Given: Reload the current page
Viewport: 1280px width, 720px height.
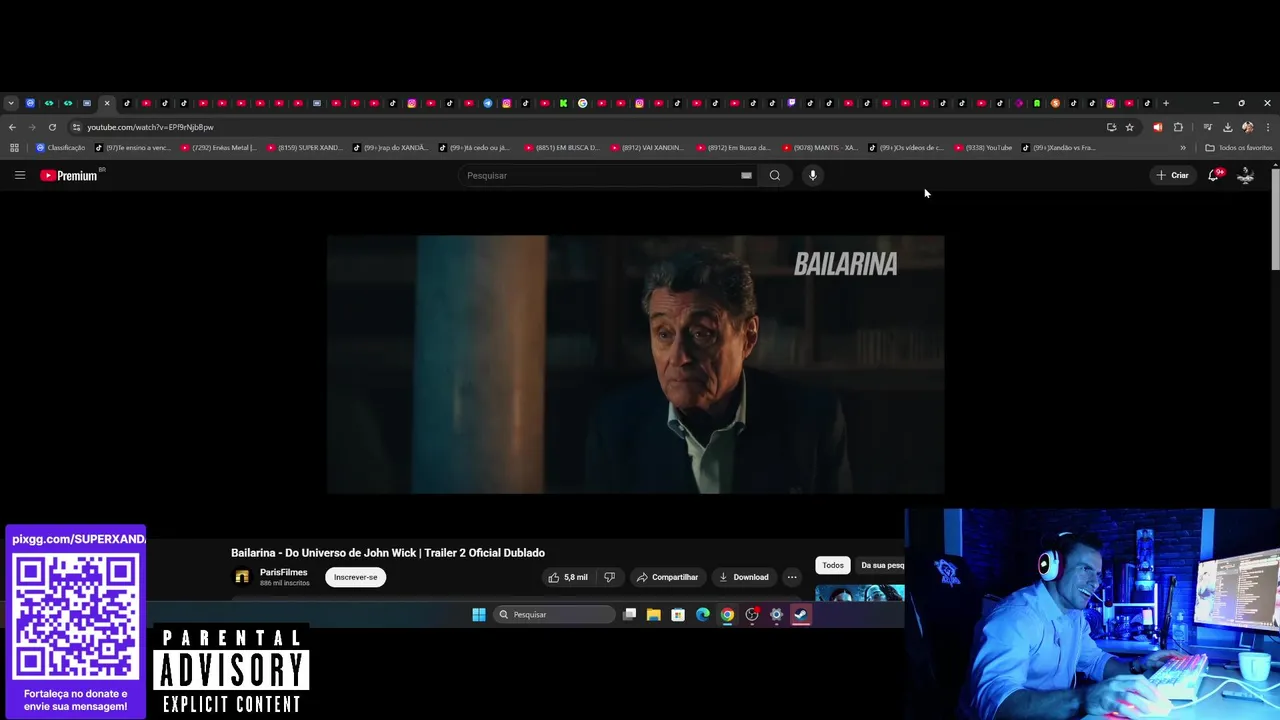Looking at the screenshot, I should tap(52, 127).
